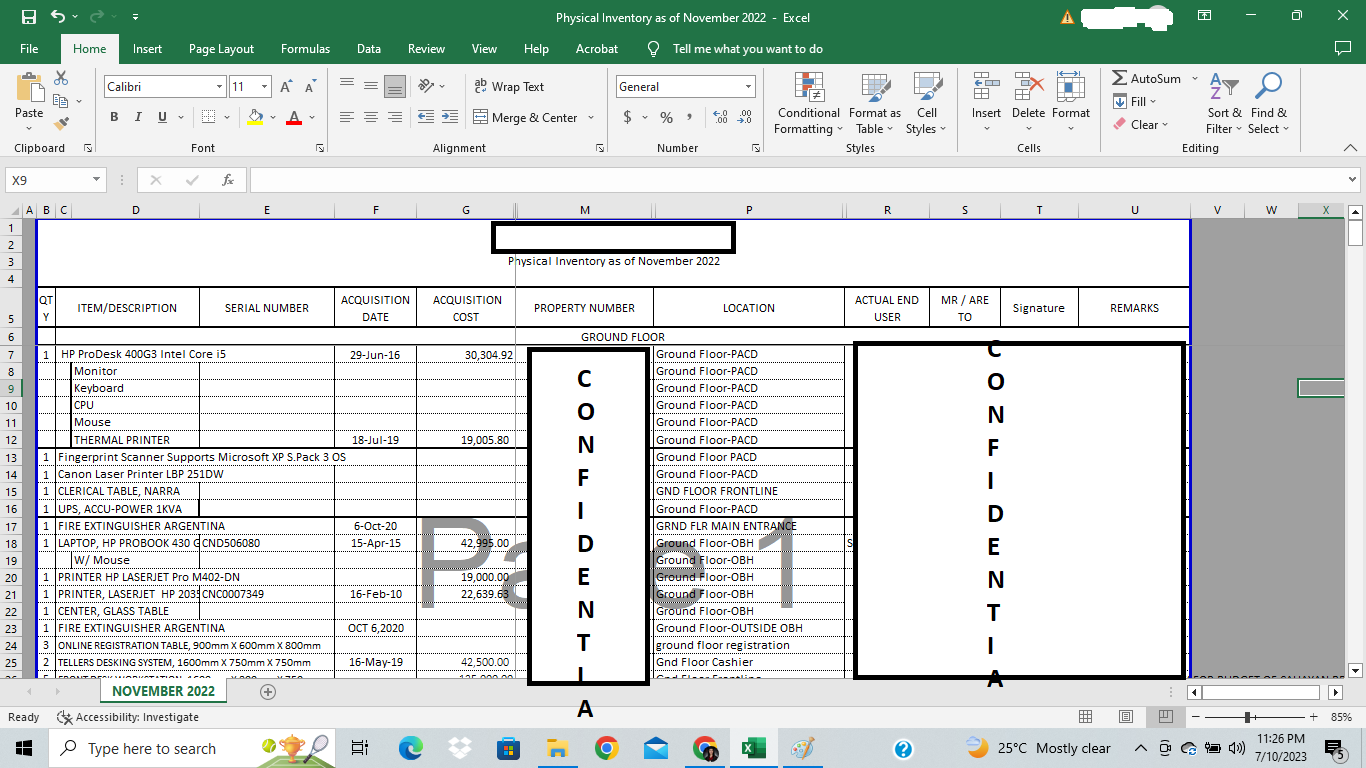Toggle Bold formatting
1366x768 pixels.
pyautogui.click(x=114, y=117)
